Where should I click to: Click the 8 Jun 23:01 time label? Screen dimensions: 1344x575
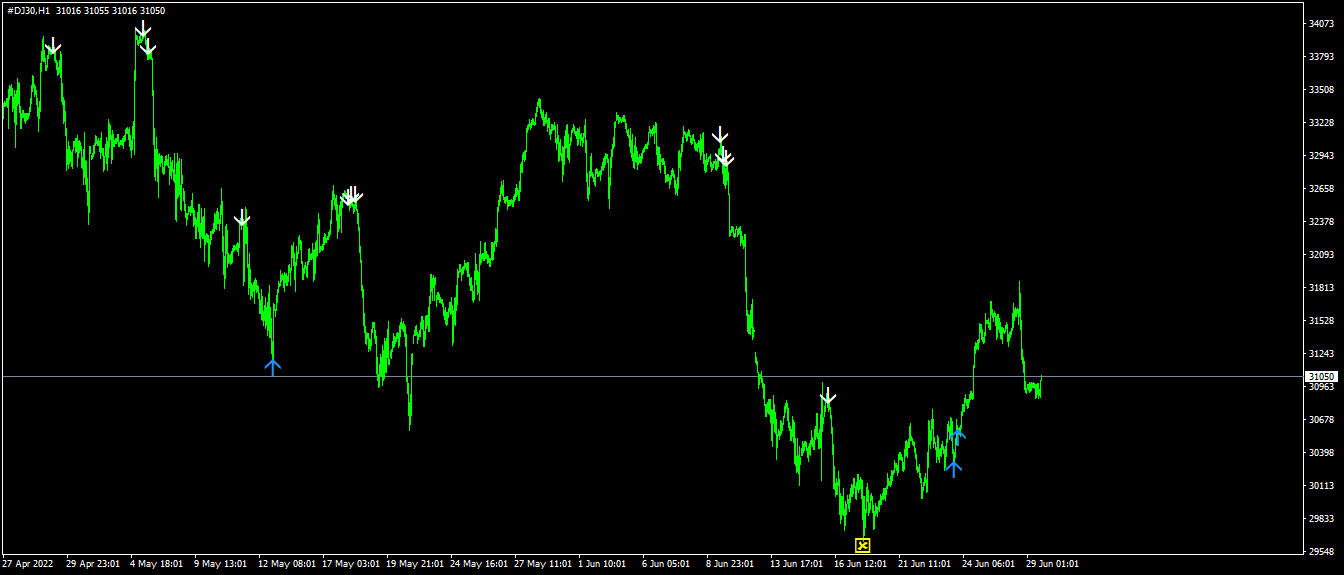[732, 563]
